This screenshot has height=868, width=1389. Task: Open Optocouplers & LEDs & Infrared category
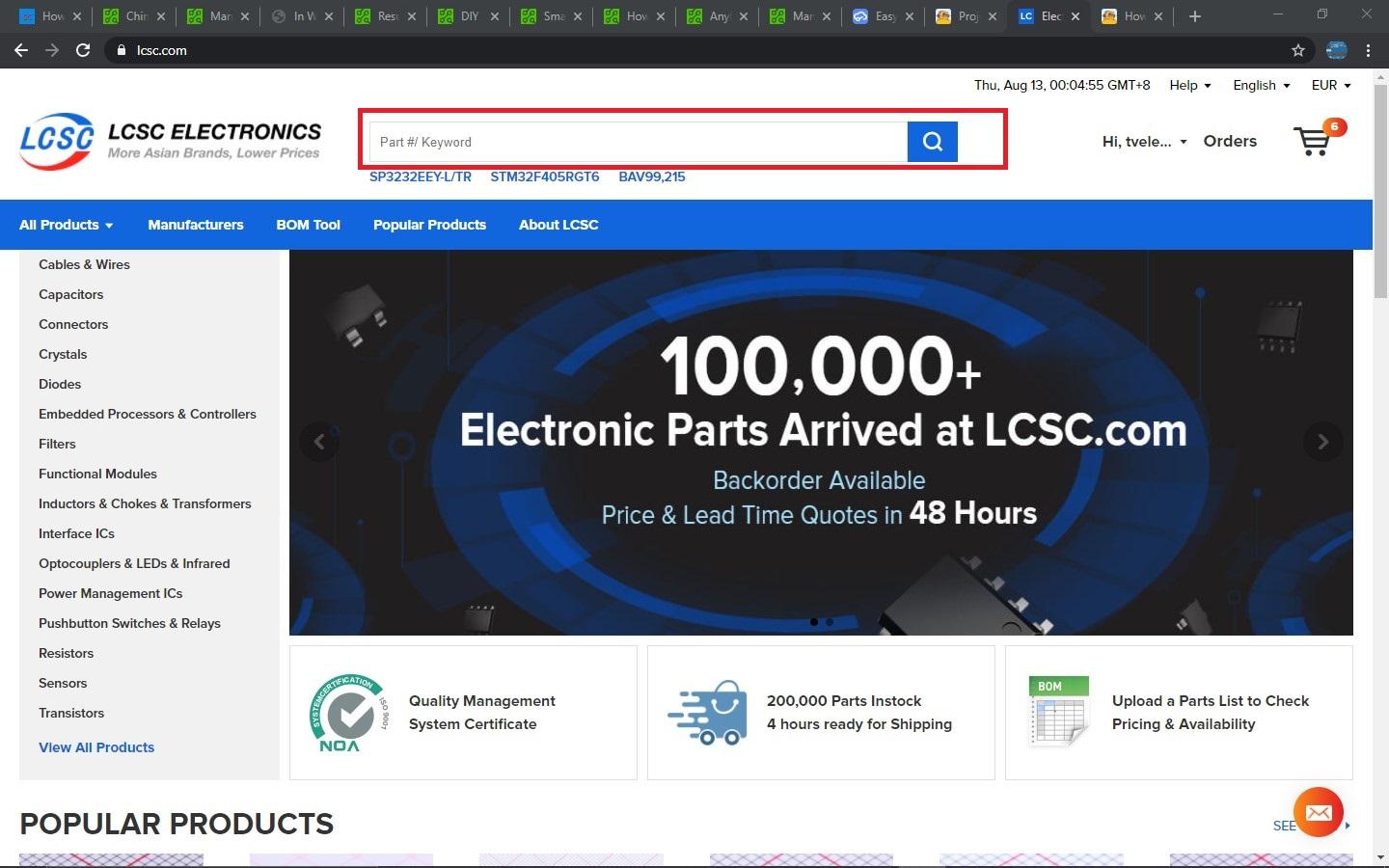pyautogui.click(x=134, y=563)
